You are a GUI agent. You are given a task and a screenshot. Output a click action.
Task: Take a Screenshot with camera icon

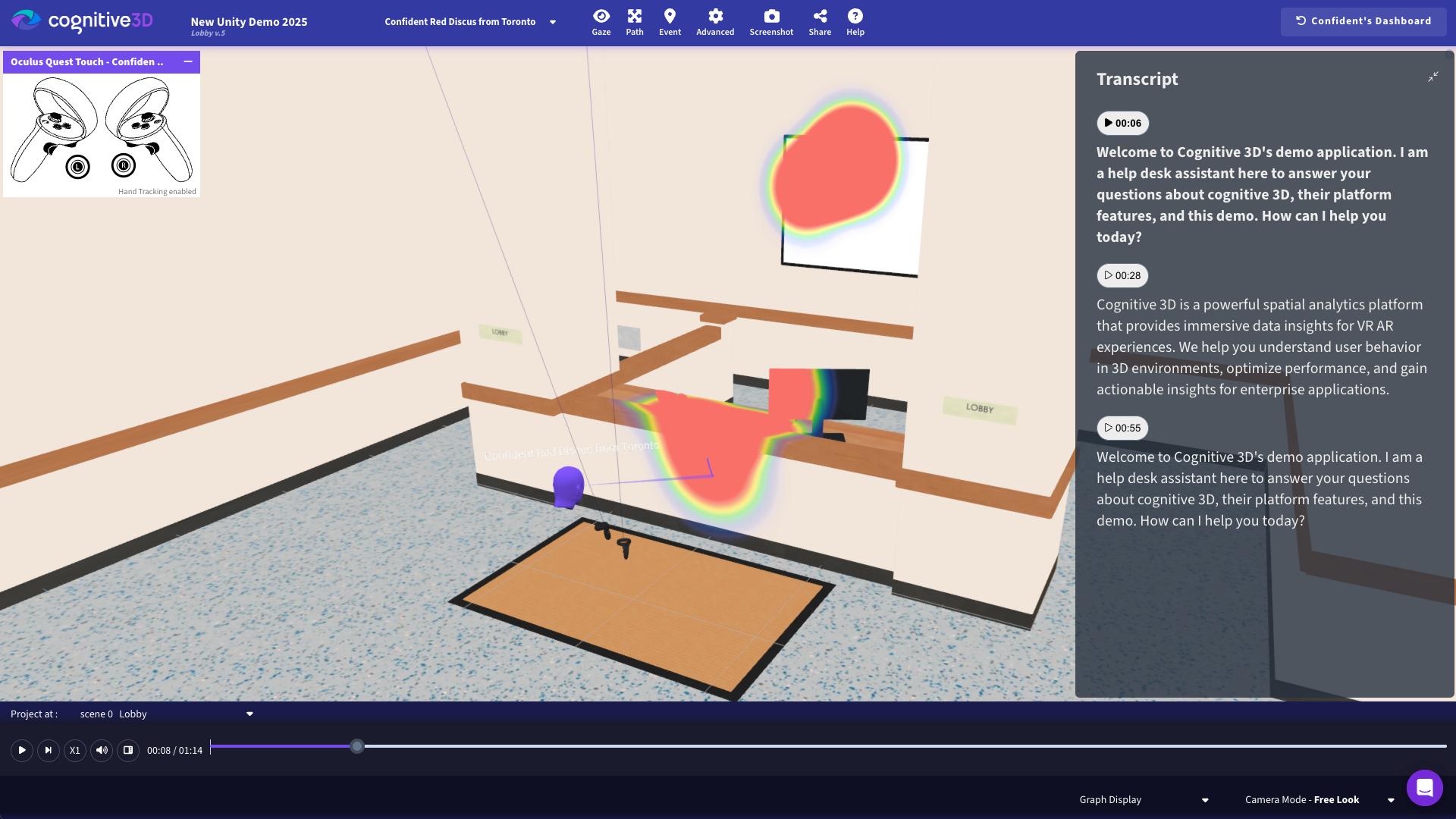coord(771,22)
